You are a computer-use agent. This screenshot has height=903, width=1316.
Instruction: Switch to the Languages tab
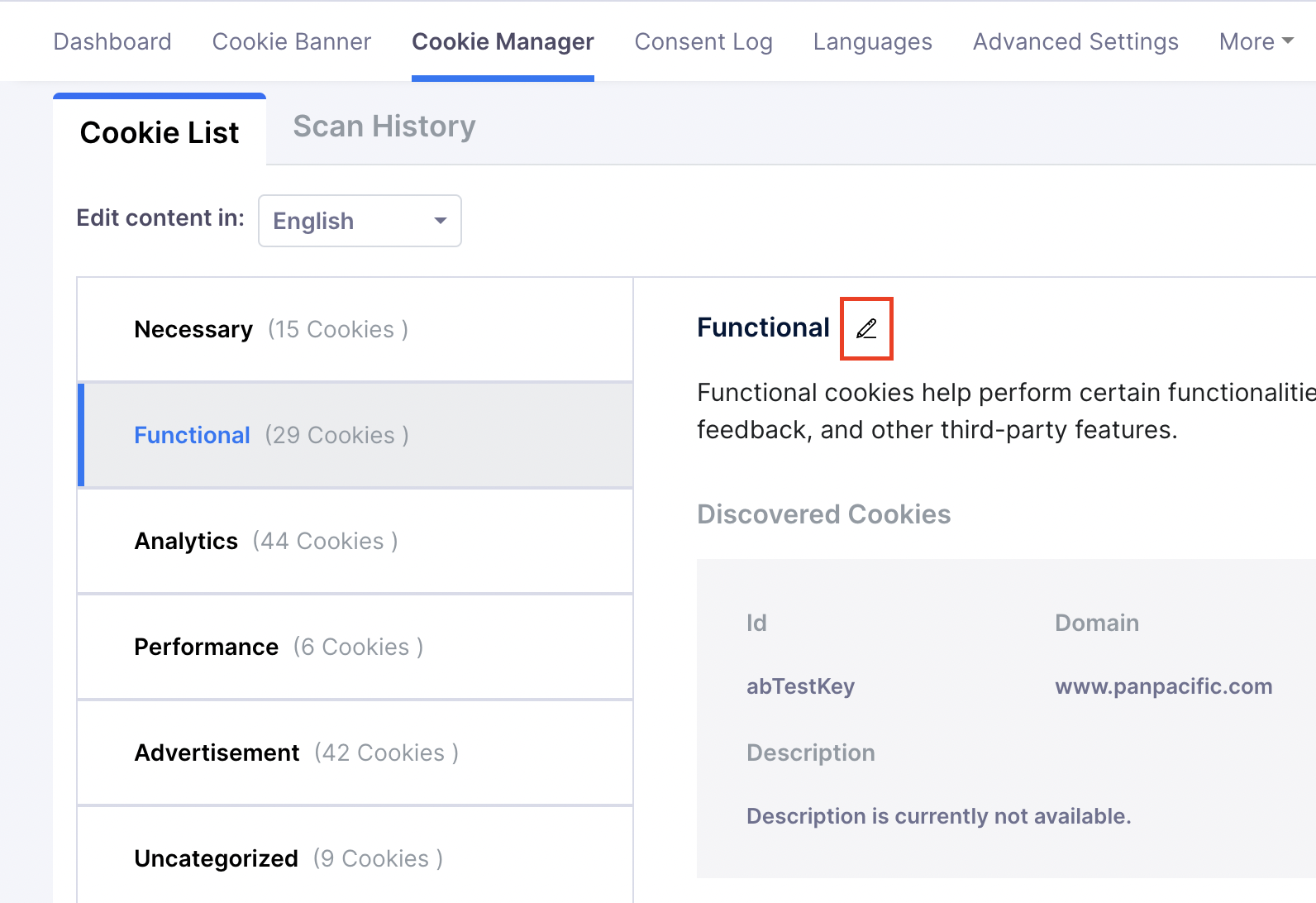pyautogui.click(x=872, y=41)
